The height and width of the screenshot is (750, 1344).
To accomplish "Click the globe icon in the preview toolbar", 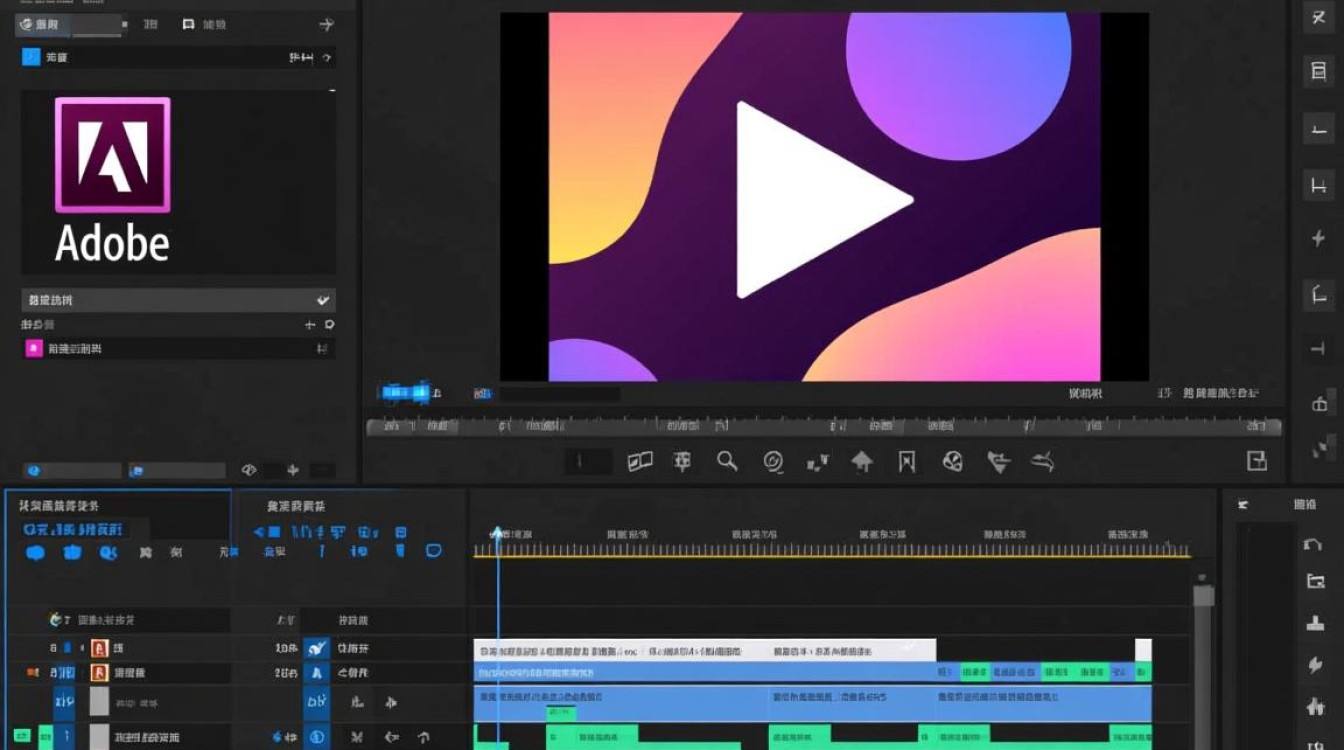I will (x=952, y=461).
